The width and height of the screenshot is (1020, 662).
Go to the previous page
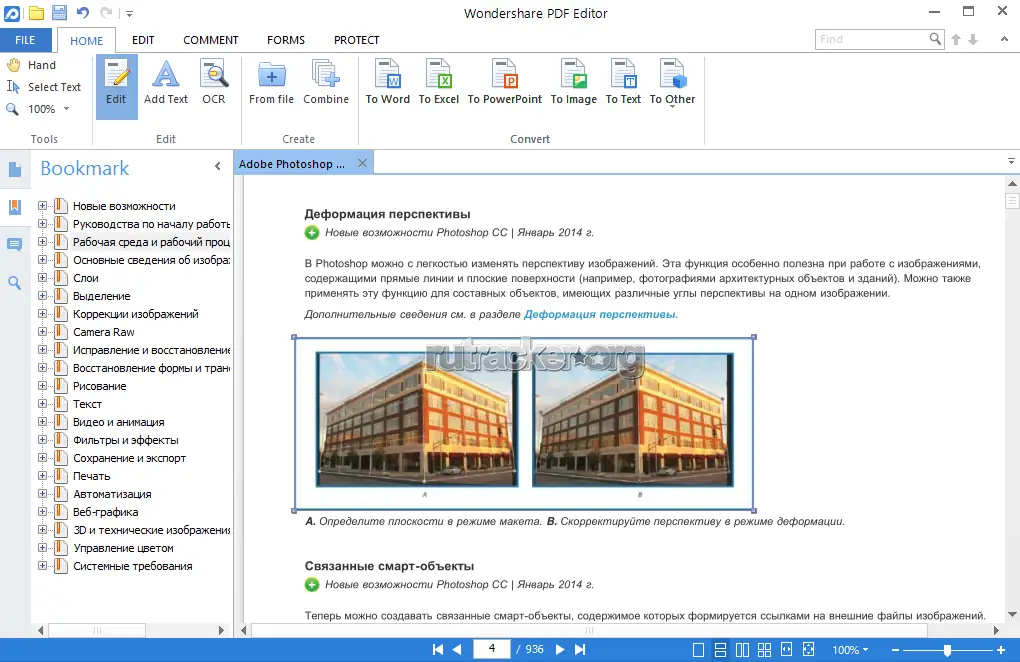click(x=457, y=649)
